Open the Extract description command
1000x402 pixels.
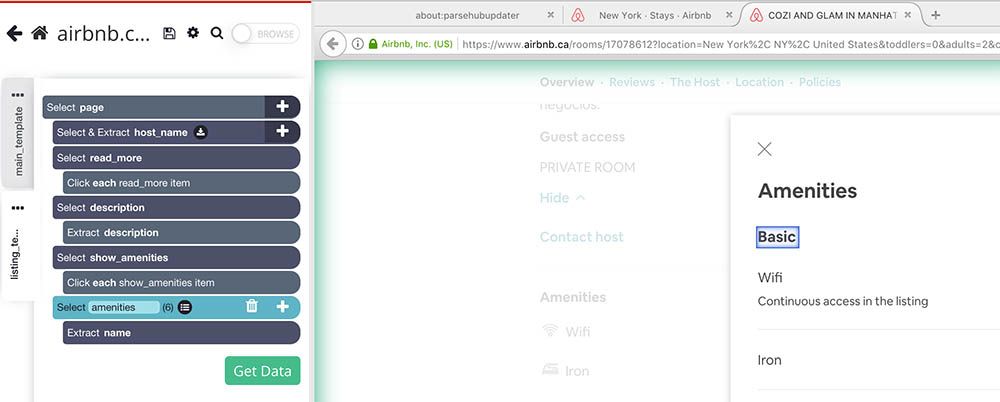[x=181, y=232]
